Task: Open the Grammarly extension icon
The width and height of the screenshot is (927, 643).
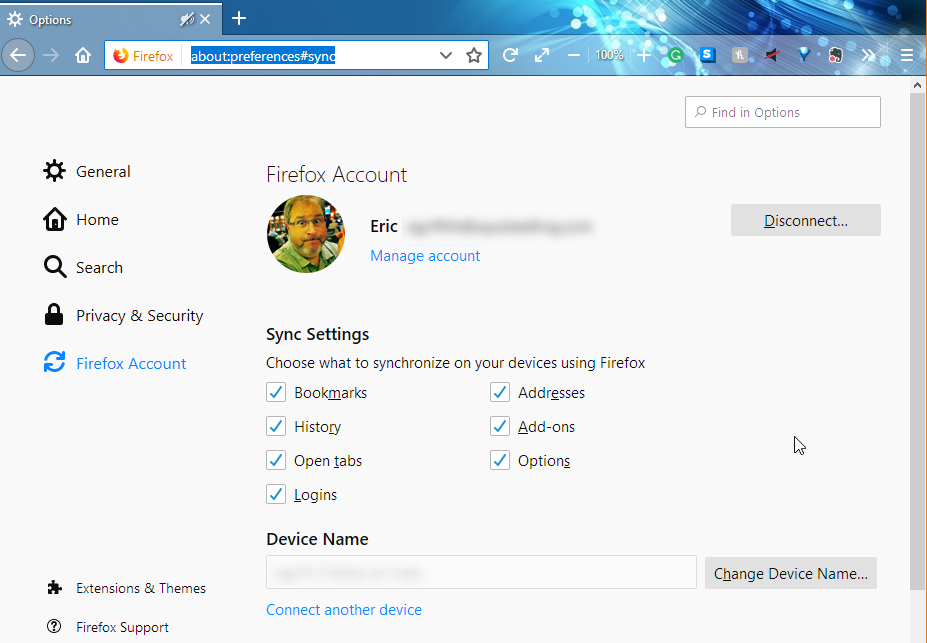Action: coord(676,56)
